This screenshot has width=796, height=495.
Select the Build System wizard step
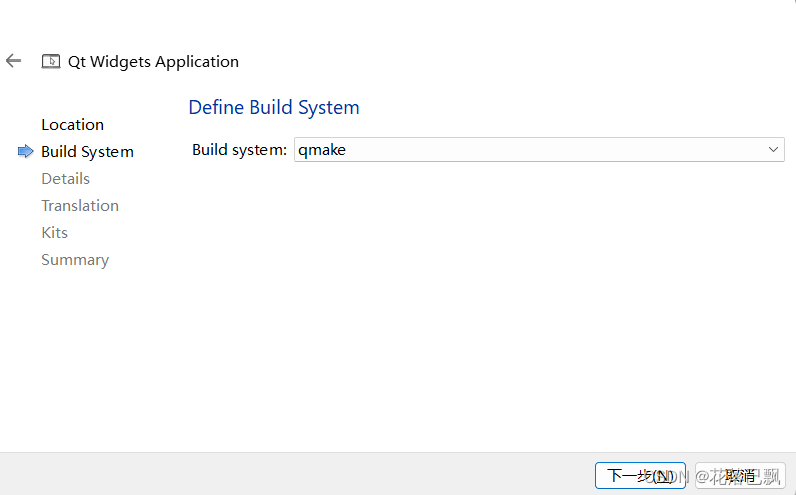pyautogui.click(x=87, y=152)
